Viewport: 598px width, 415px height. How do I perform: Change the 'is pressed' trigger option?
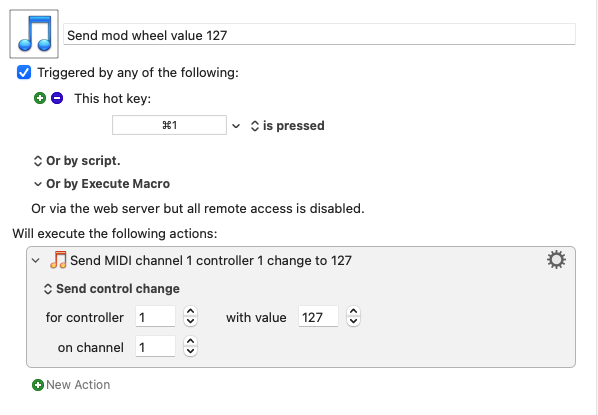(288, 126)
